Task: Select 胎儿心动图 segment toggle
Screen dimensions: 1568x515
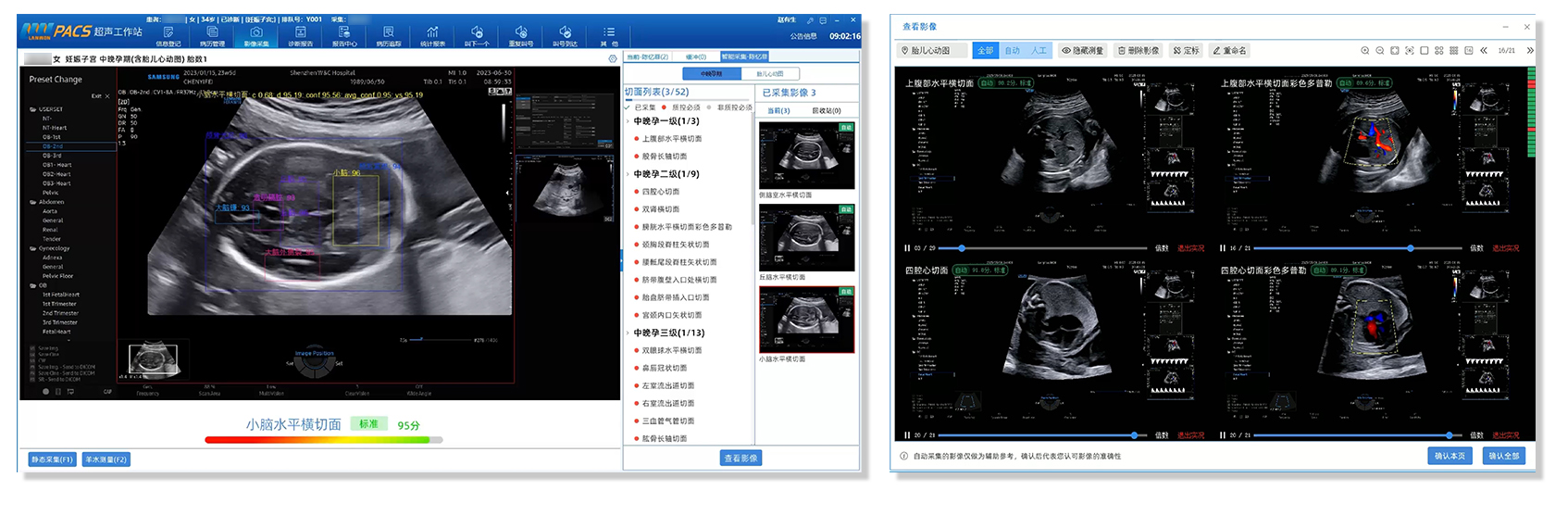Action: 770,73
